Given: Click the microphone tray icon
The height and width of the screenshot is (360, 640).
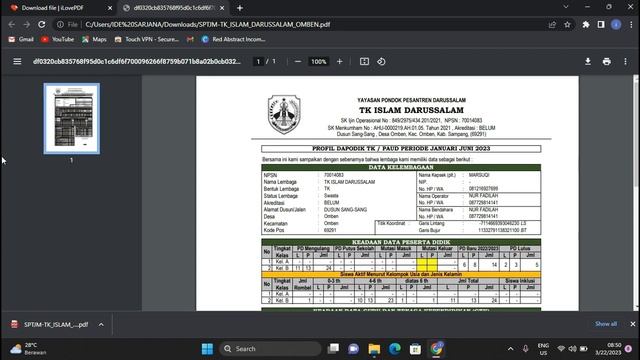Looking at the screenshot, I should click(x=526, y=349).
